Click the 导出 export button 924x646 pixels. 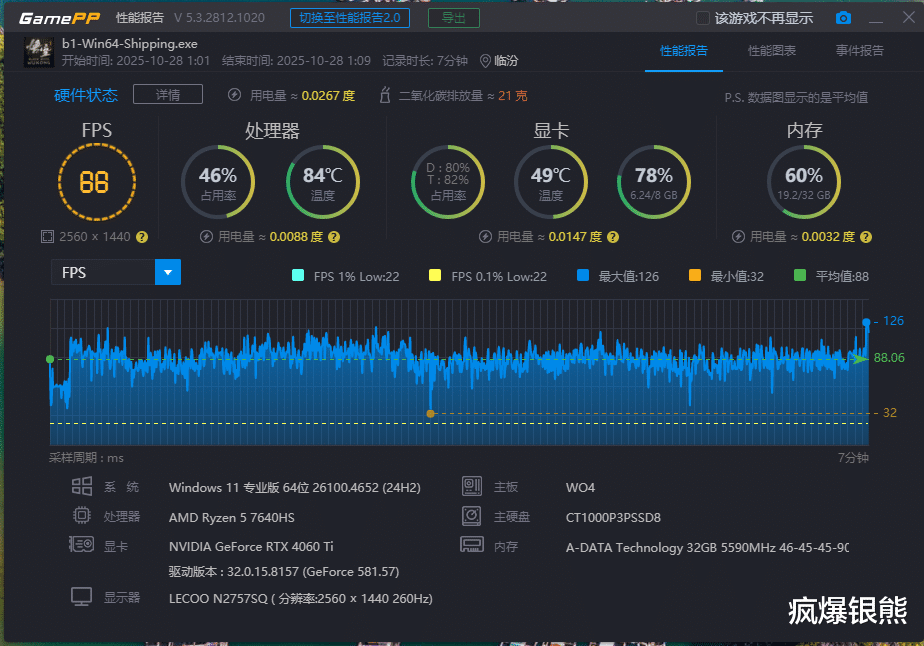point(454,18)
